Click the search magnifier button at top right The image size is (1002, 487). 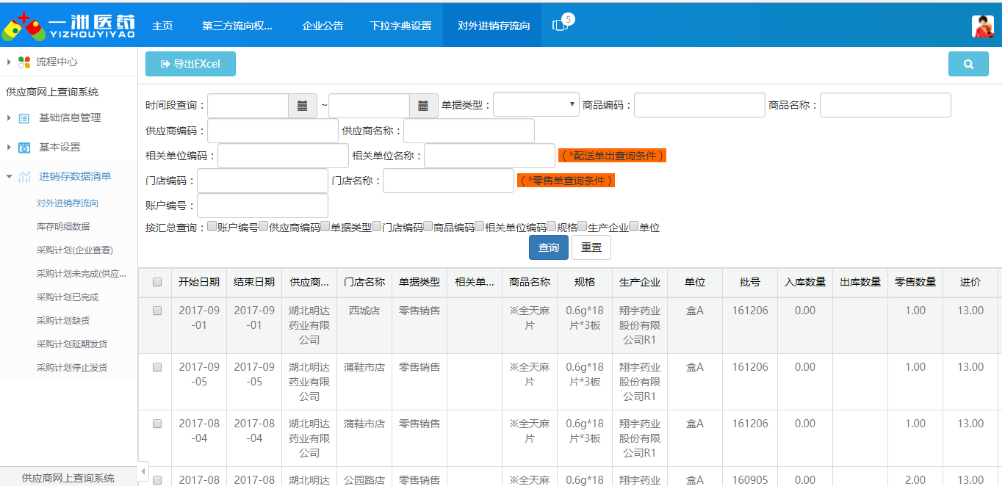point(968,64)
